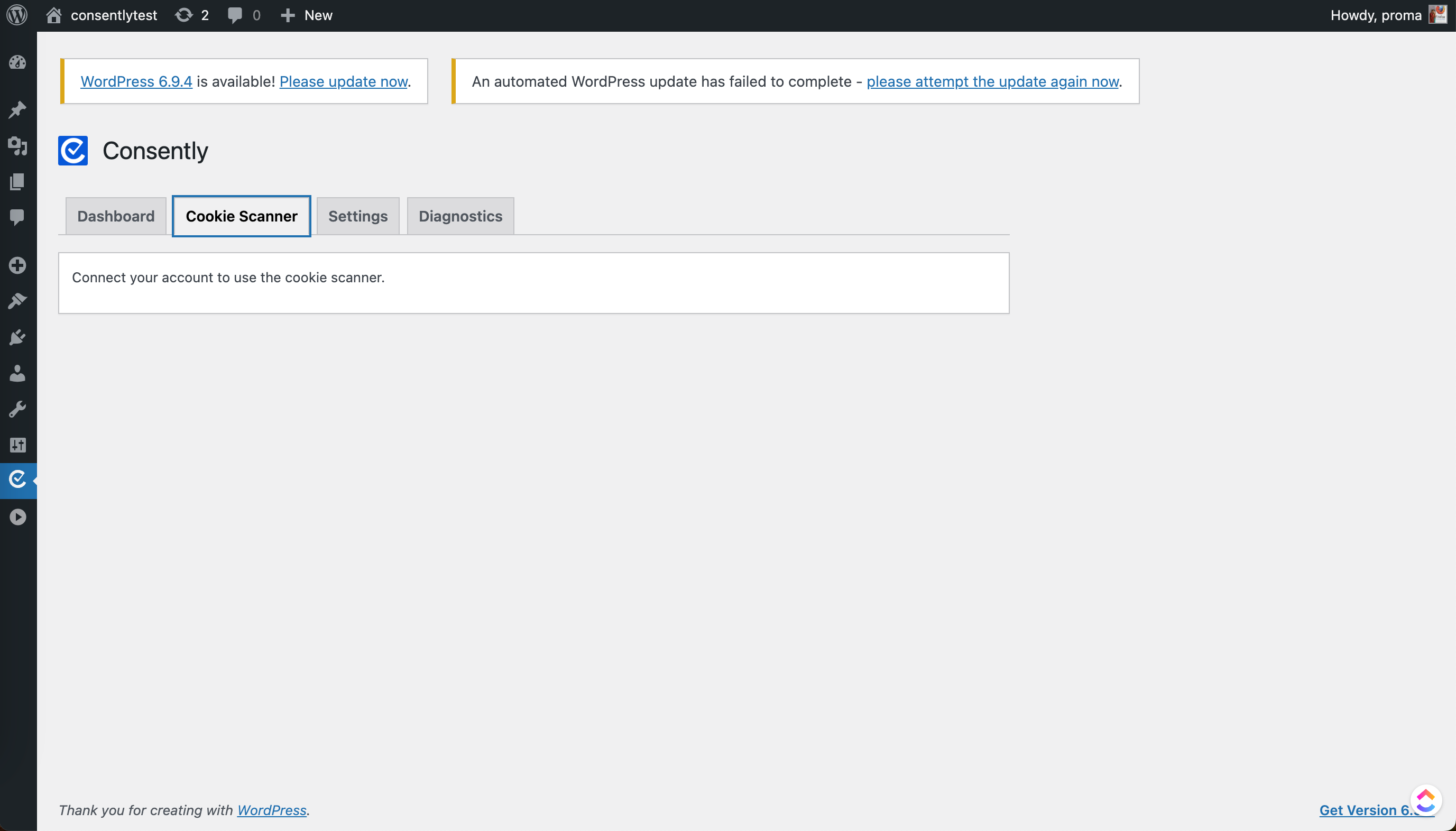Click the Please update now link
The height and width of the screenshot is (831, 1456).
point(343,81)
